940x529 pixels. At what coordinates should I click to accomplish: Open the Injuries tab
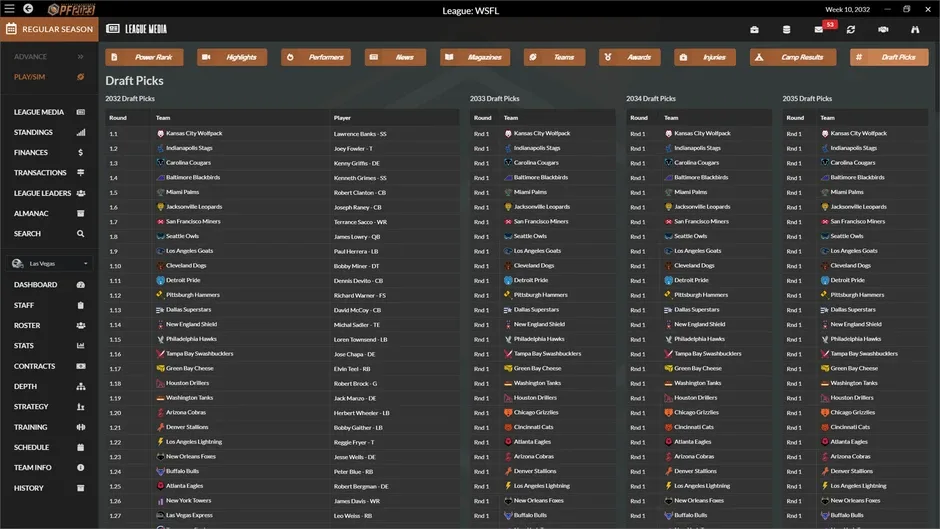(x=704, y=57)
